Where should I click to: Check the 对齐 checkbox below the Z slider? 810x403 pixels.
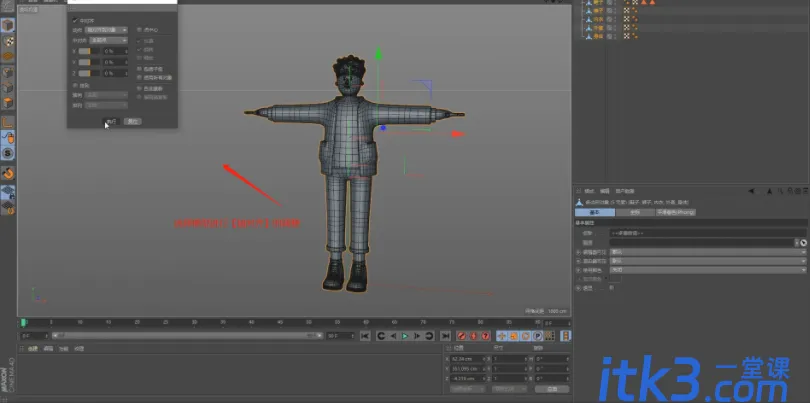pyautogui.click(x=75, y=85)
